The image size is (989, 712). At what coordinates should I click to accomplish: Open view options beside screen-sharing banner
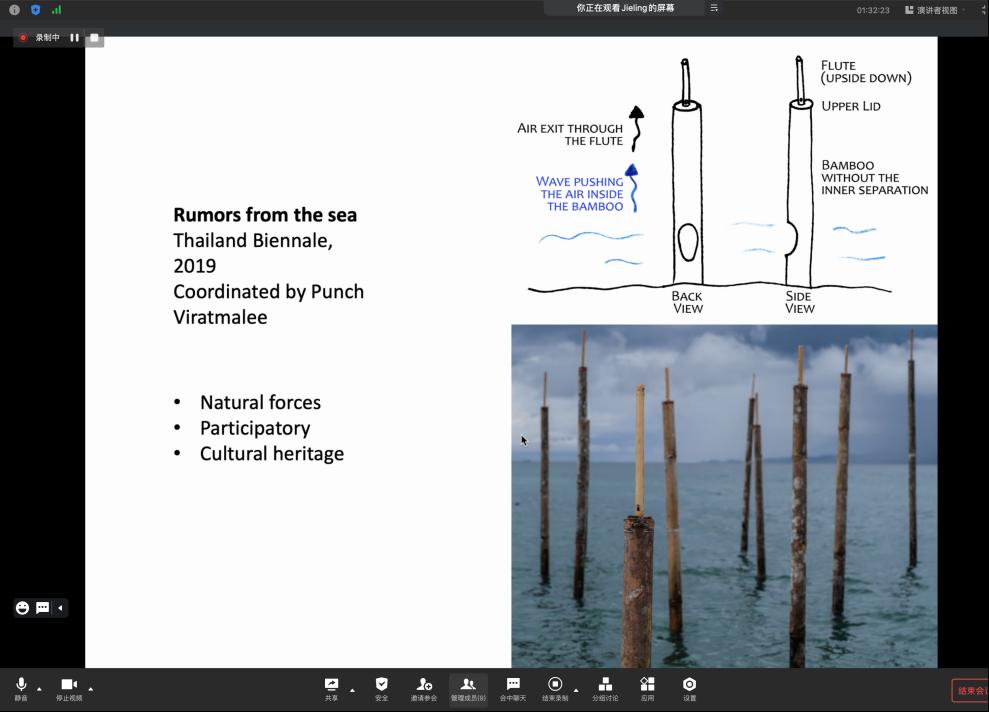(x=714, y=8)
